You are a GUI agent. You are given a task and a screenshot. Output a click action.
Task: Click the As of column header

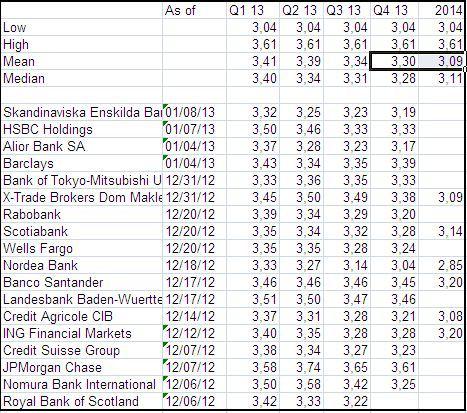[194, 10]
